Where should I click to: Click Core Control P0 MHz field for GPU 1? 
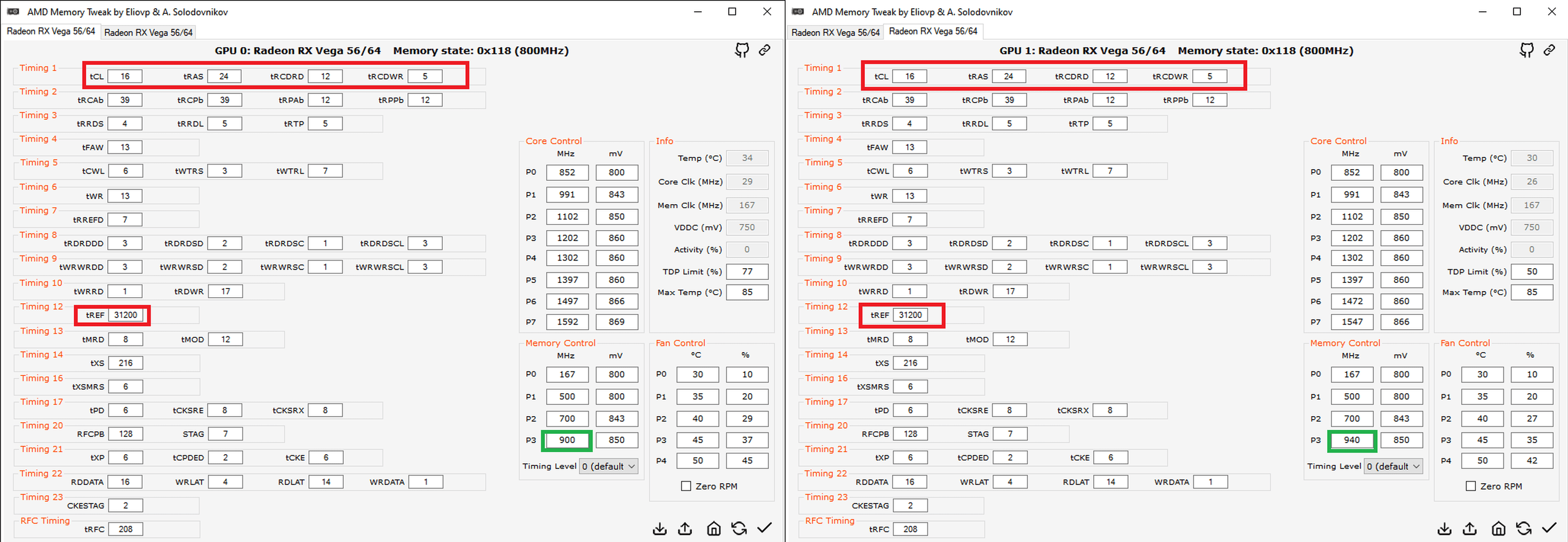click(1351, 172)
